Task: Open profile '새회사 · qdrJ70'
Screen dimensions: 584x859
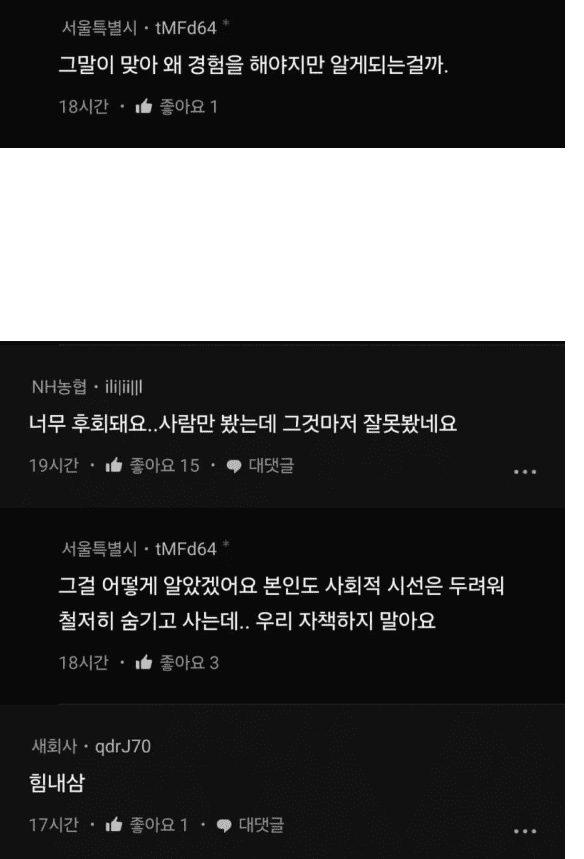Action: click(91, 746)
